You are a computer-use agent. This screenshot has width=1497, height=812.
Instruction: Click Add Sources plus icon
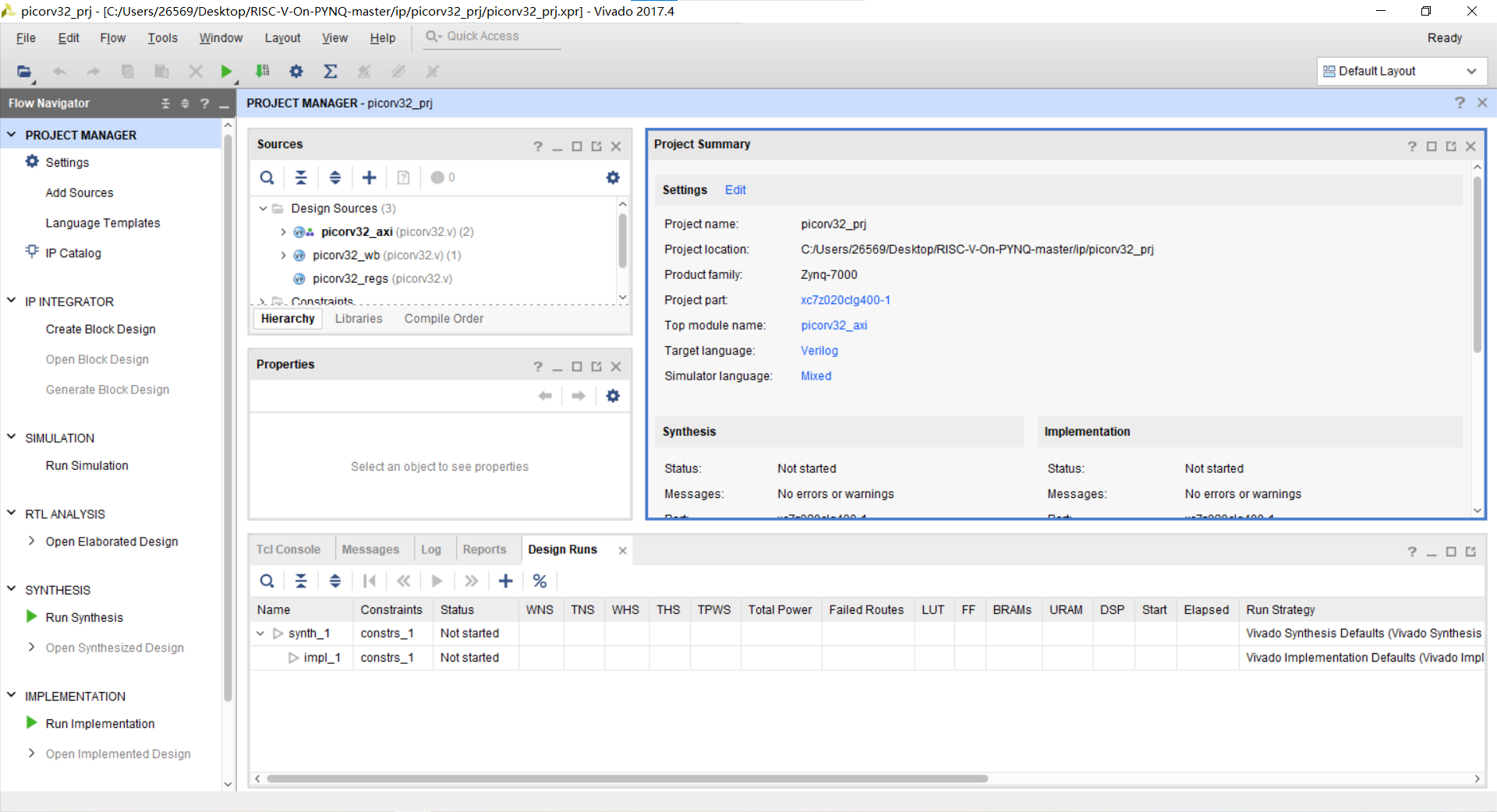pyautogui.click(x=370, y=178)
